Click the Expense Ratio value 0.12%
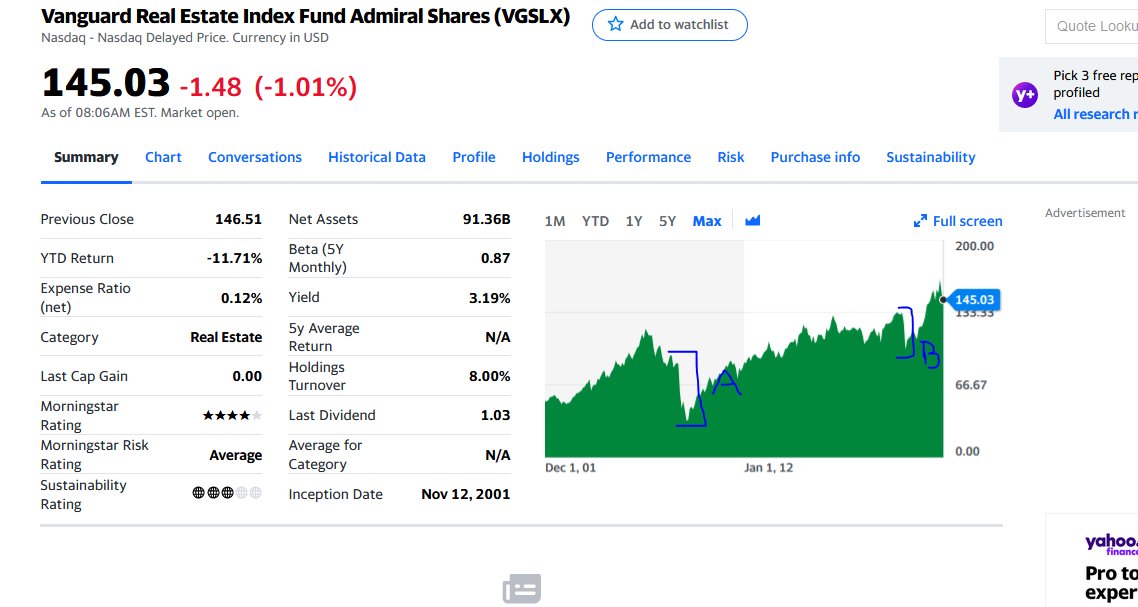The height and width of the screenshot is (607, 1138). click(241, 298)
